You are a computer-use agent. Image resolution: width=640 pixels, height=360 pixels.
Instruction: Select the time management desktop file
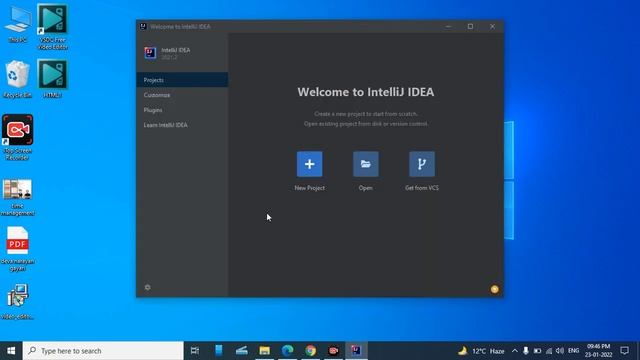(x=18, y=198)
